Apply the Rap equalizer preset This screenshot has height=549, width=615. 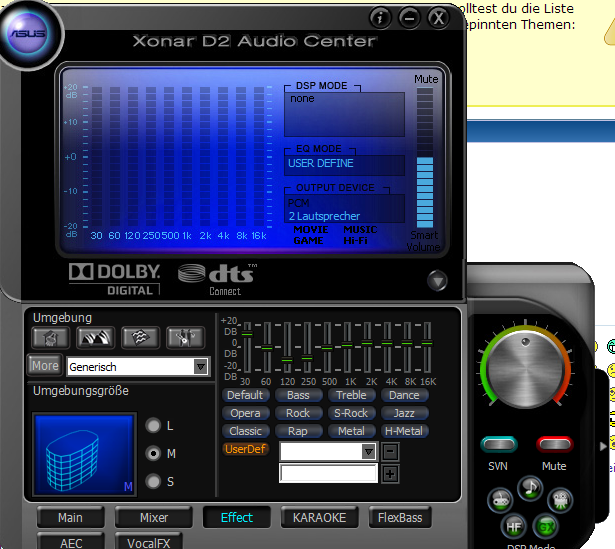298,431
